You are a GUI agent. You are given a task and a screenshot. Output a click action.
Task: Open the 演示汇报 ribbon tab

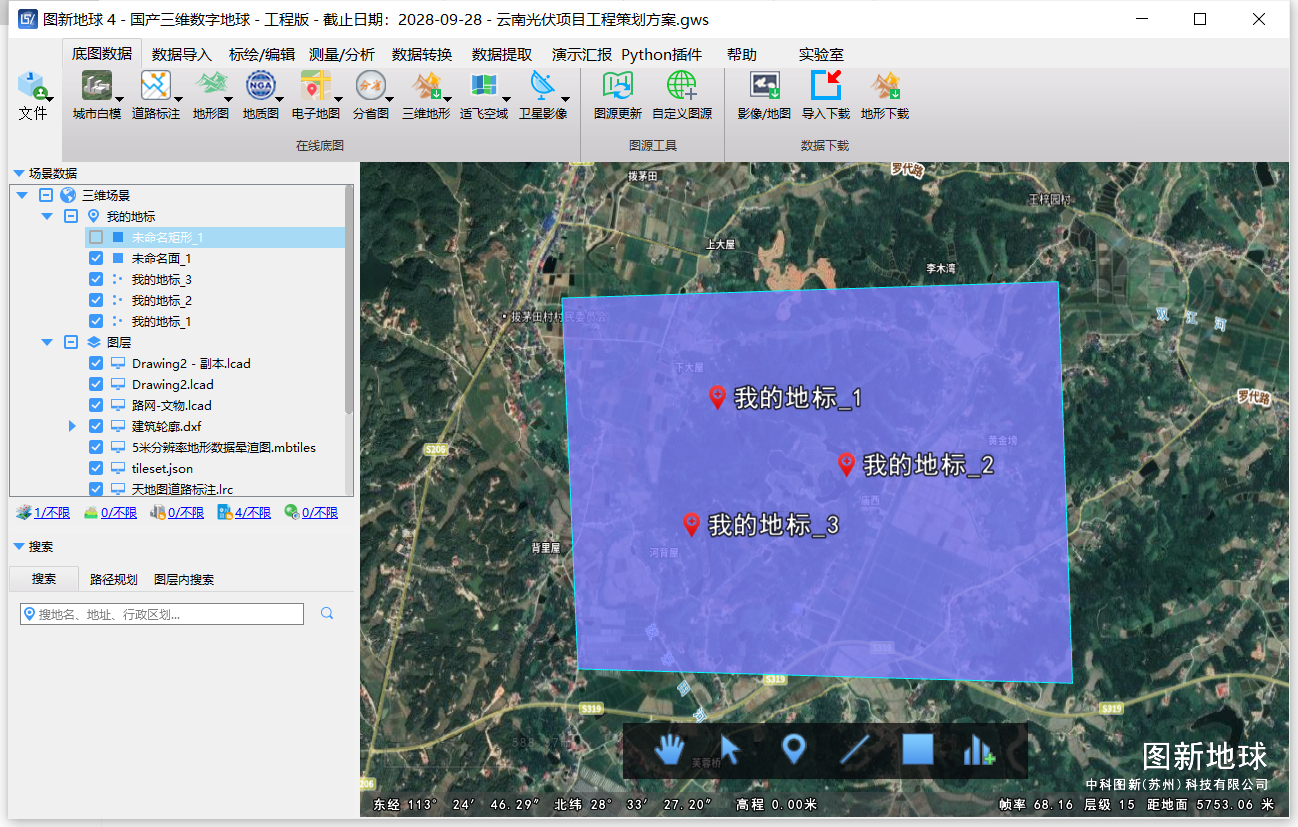tap(582, 55)
